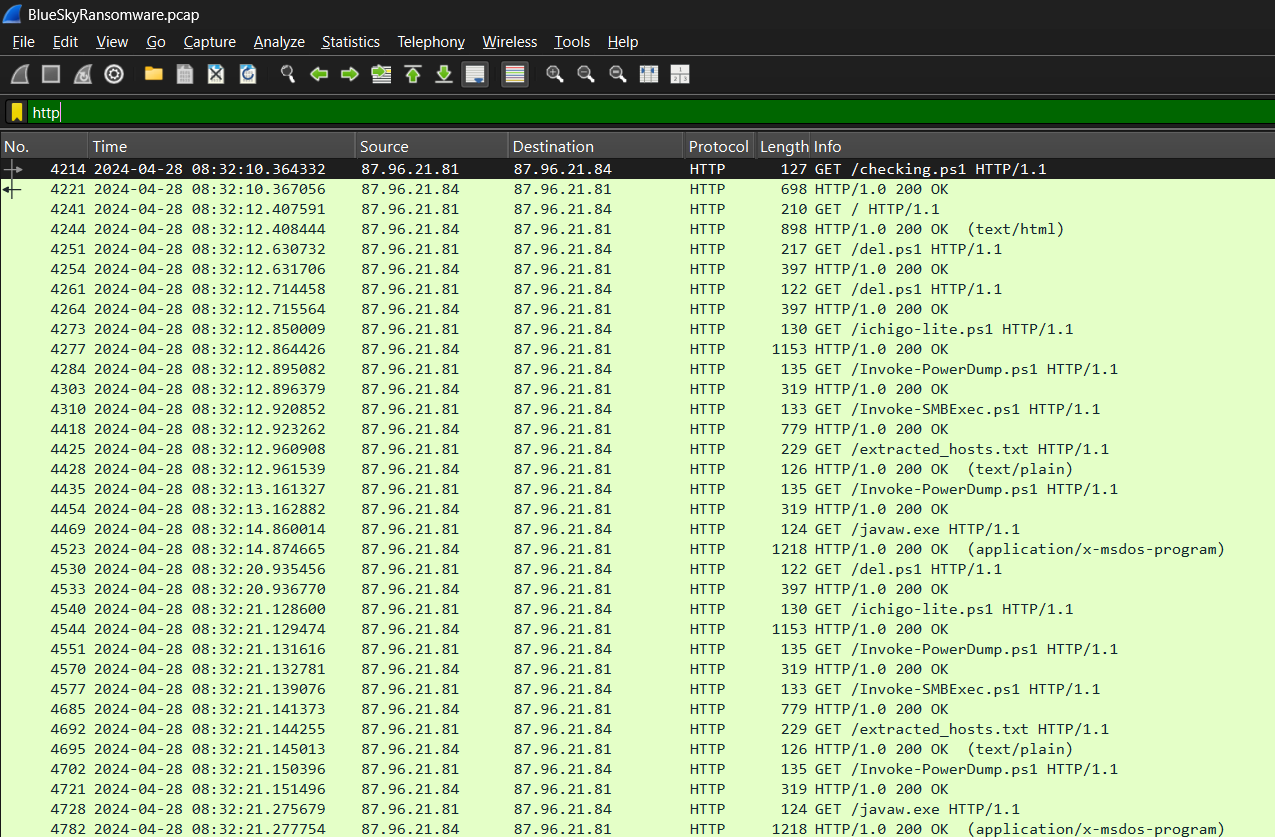This screenshot has height=837, width=1275.
Task: Select packet 4530 GET /del.ps1
Action: (x=637, y=569)
